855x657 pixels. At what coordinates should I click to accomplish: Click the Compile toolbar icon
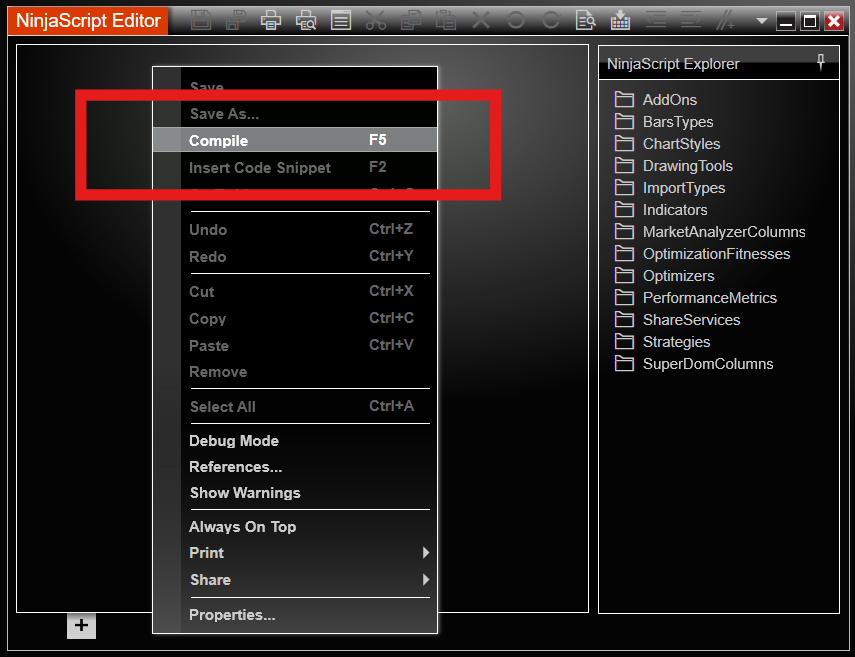click(x=621, y=20)
